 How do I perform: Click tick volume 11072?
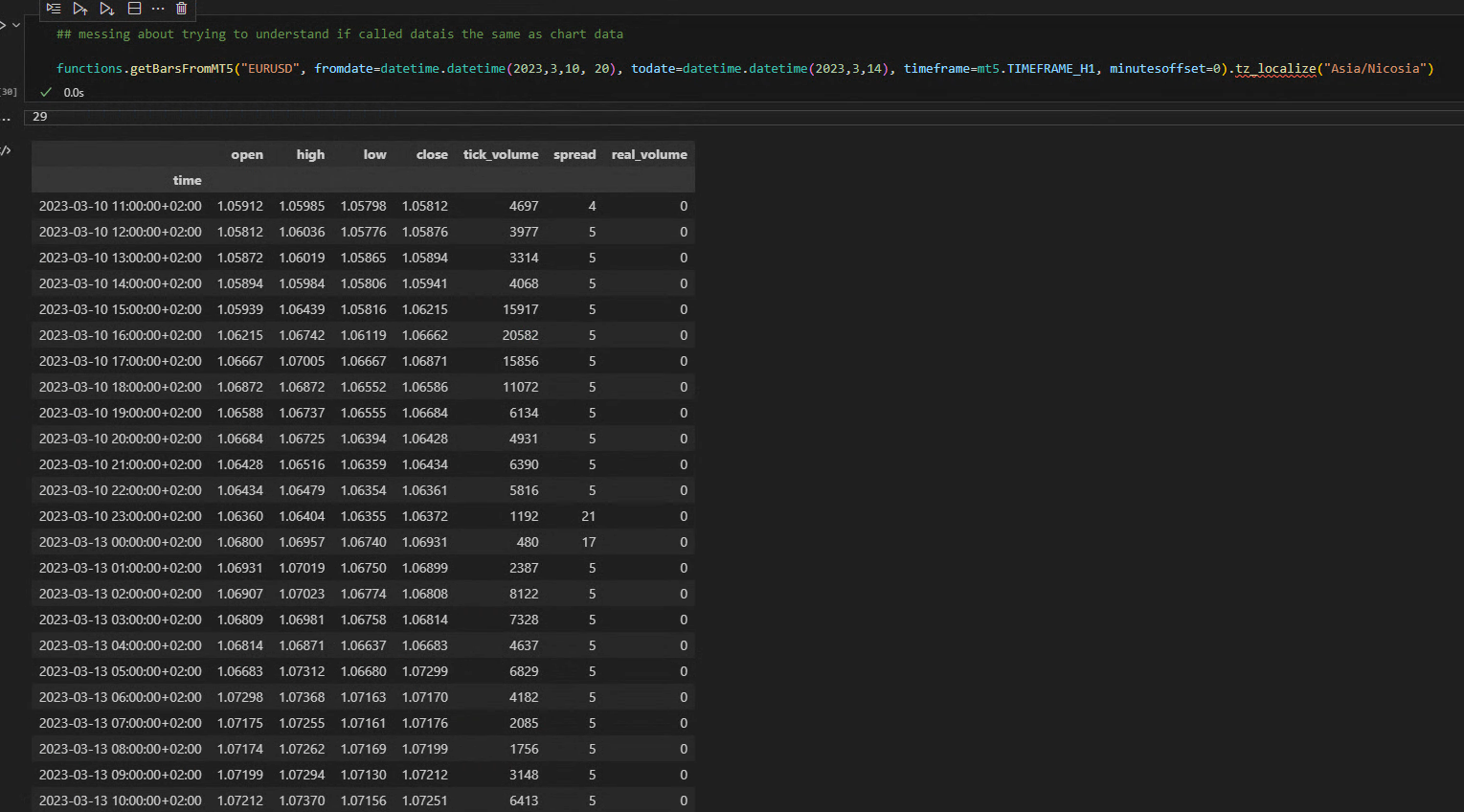(x=521, y=387)
